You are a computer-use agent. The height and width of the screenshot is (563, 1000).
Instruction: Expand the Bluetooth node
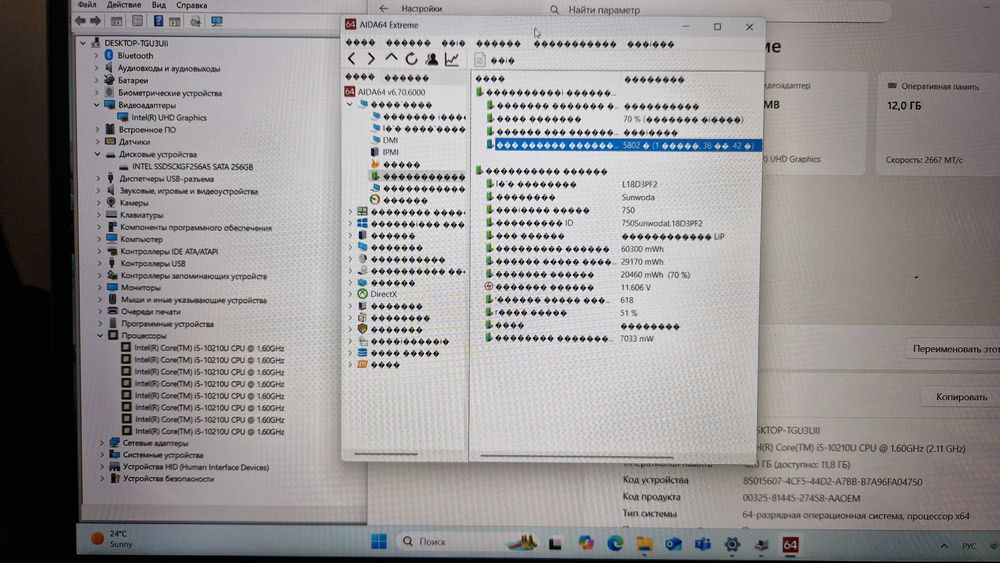tap(97, 55)
